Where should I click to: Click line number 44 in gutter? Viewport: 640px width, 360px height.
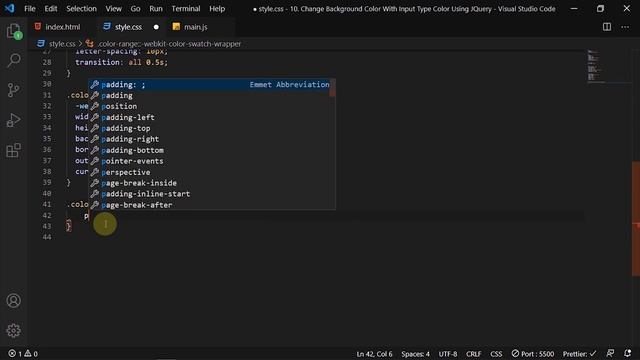[x=47, y=237]
